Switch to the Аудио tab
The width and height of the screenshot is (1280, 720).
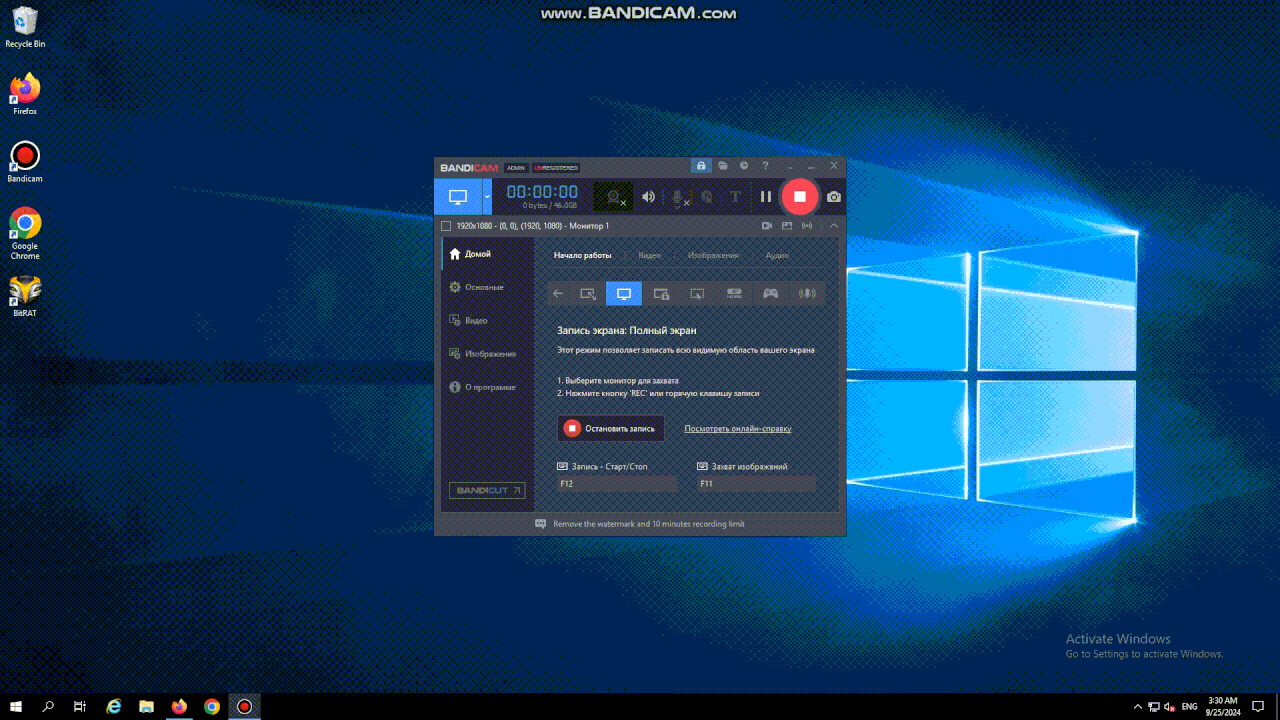pyautogui.click(x=777, y=255)
